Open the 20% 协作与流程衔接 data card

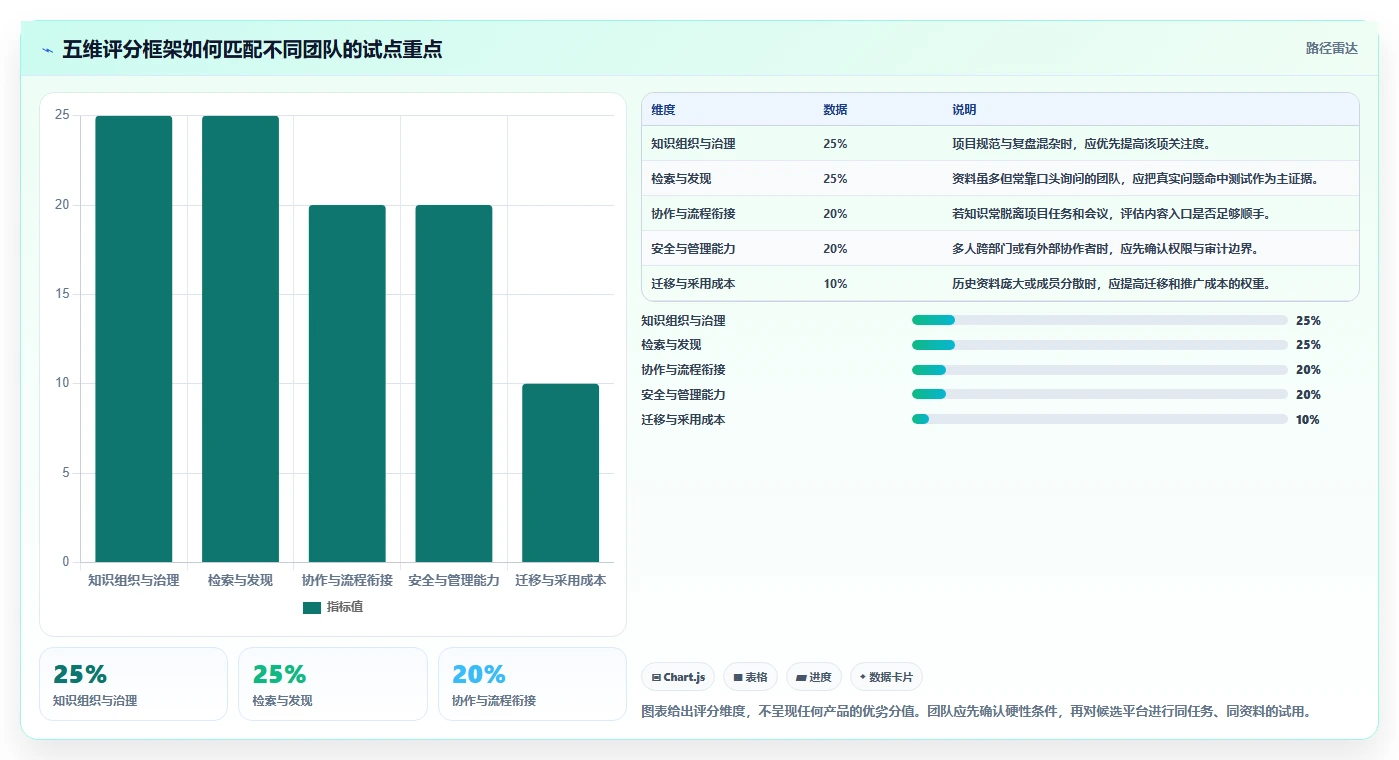[x=532, y=684]
